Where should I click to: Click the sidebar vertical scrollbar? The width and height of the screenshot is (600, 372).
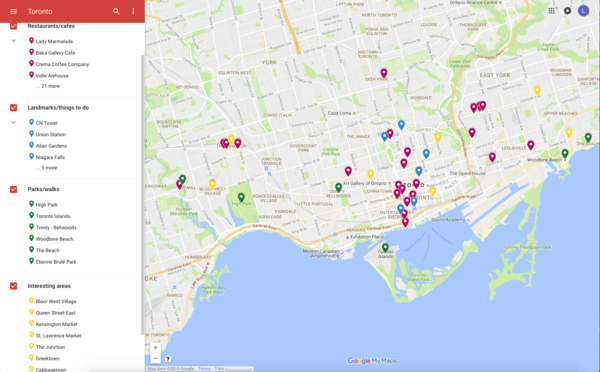[143, 195]
